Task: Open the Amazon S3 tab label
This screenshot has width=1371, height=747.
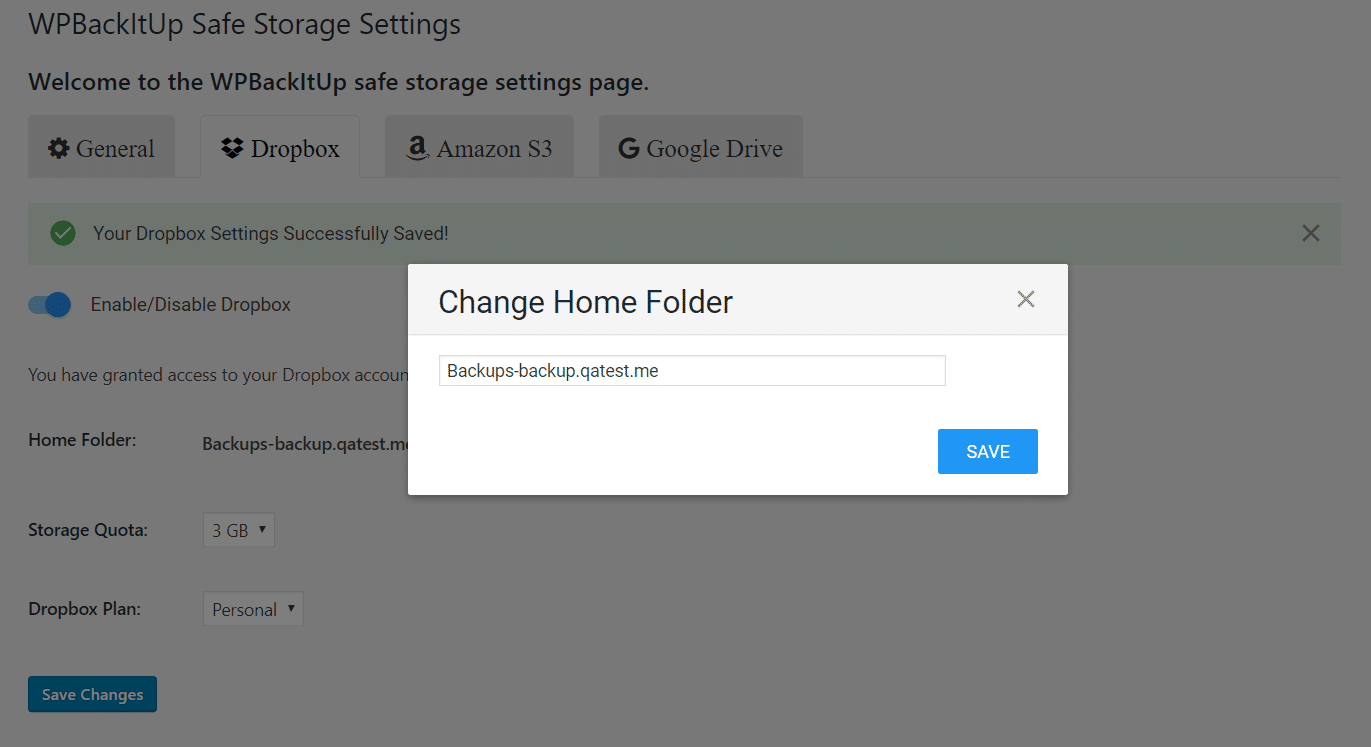Action: click(494, 149)
